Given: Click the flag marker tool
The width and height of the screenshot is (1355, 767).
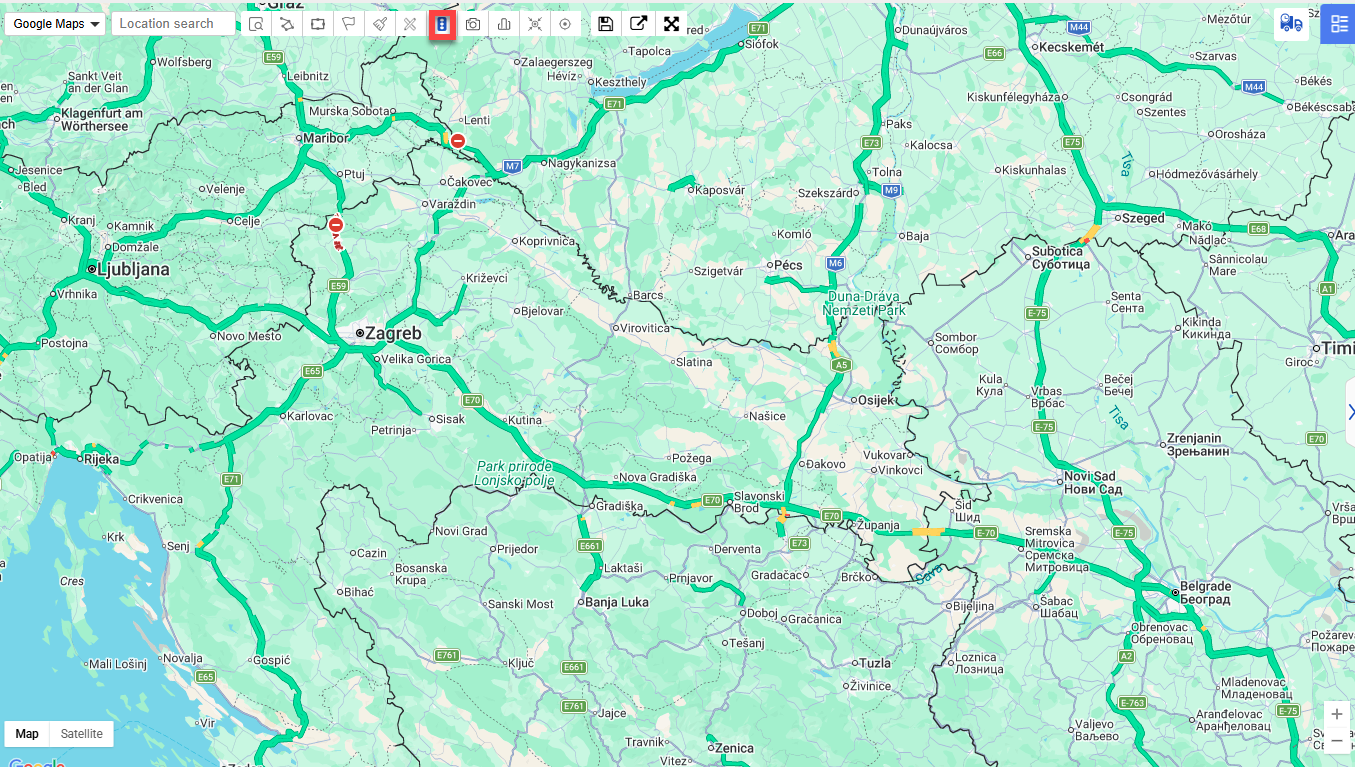Looking at the screenshot, I should 349,24.
